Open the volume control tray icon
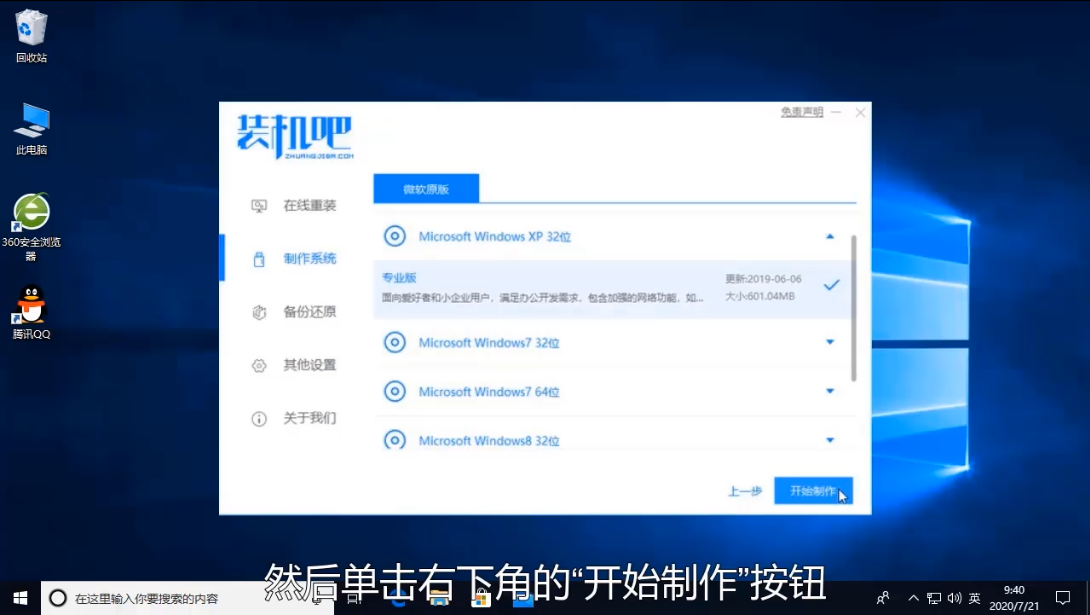1090x615 pixels. [954, 598]
